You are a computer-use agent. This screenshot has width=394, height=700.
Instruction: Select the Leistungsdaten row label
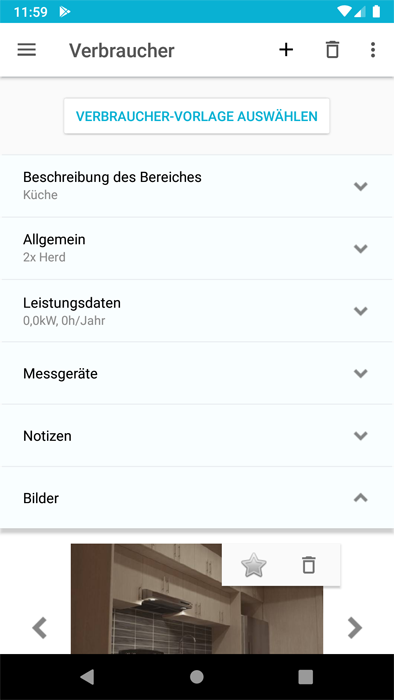click(x=72, y=303)
